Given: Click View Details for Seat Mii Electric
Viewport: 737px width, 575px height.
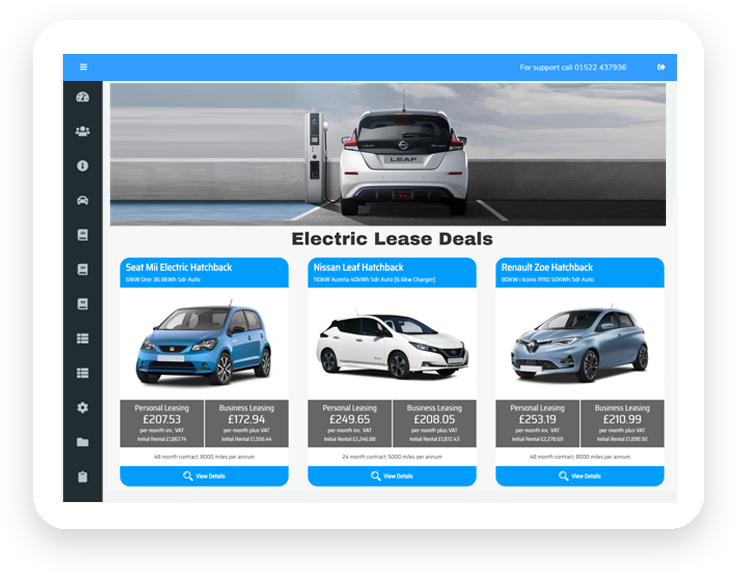Looking at the screenshot, I should coord(204,476).
